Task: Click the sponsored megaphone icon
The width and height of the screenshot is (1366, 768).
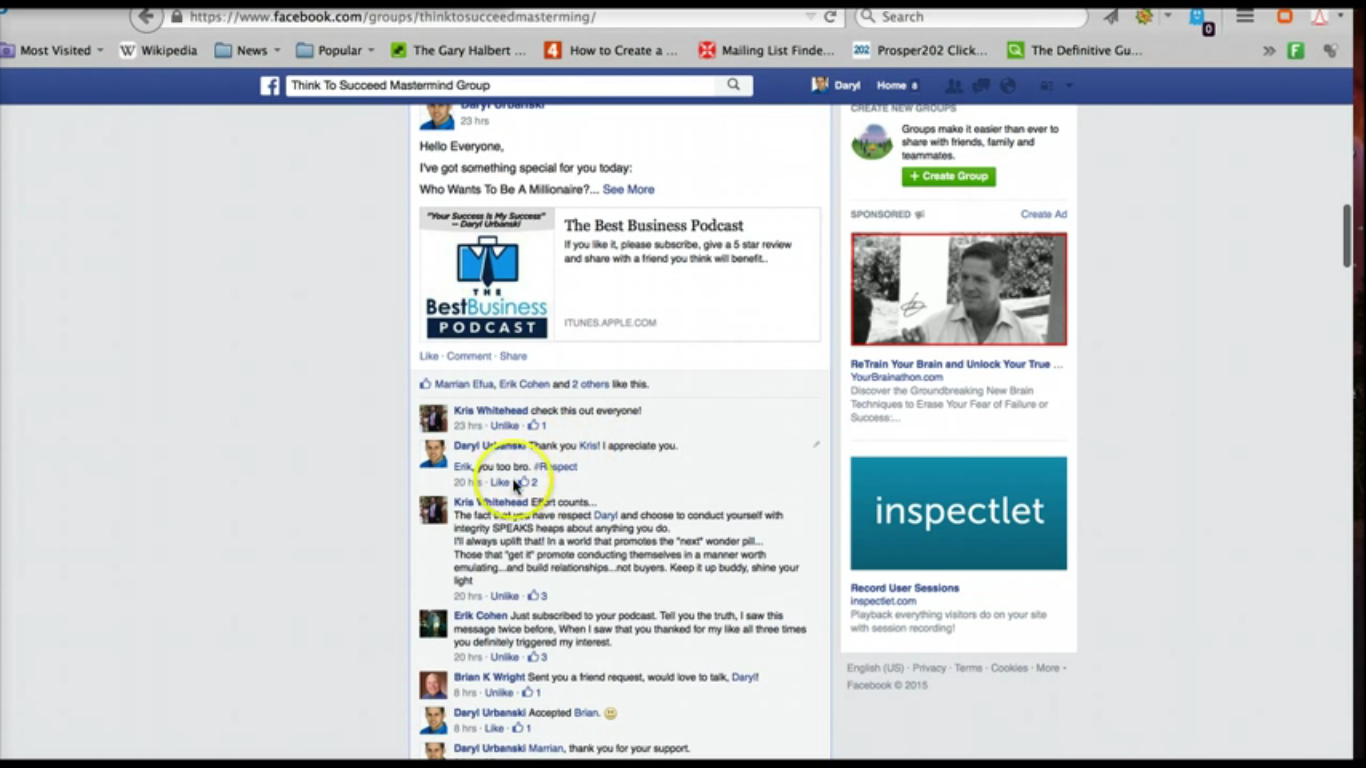Action: (x=920, y=214)
